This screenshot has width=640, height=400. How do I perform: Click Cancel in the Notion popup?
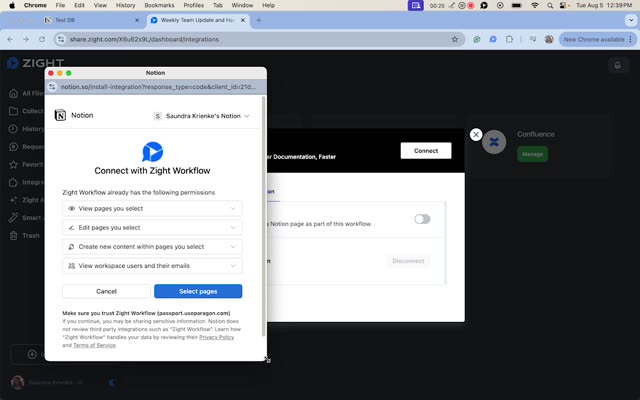[106, 291]
